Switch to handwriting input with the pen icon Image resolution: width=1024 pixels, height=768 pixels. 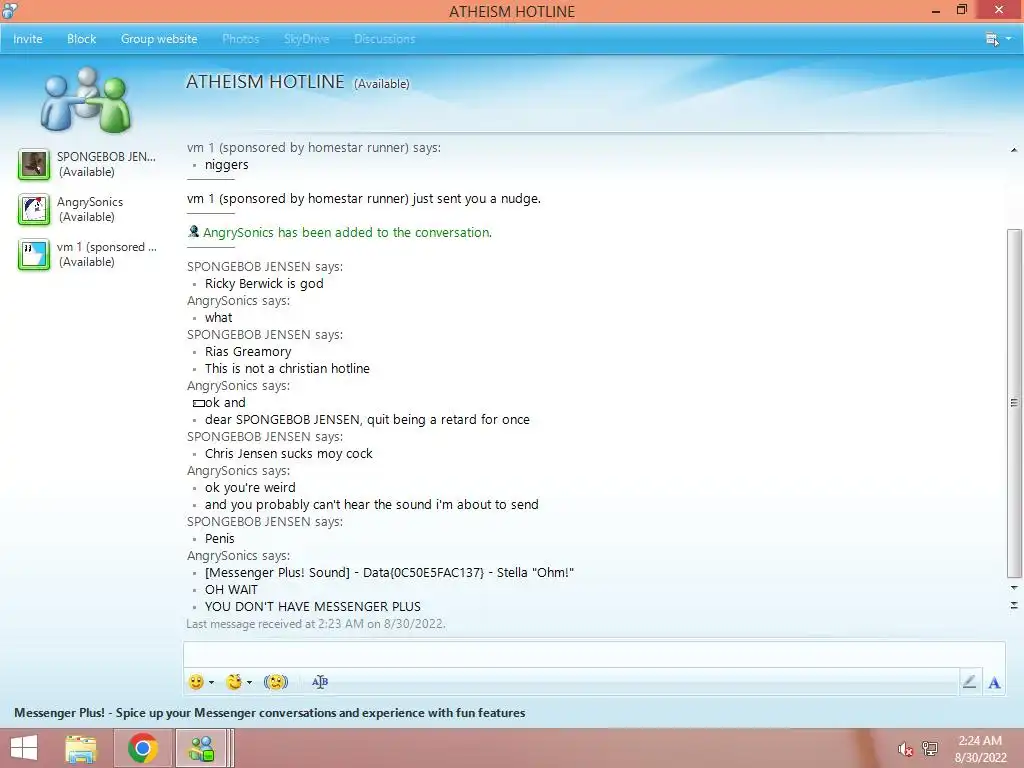coord(970,682)
